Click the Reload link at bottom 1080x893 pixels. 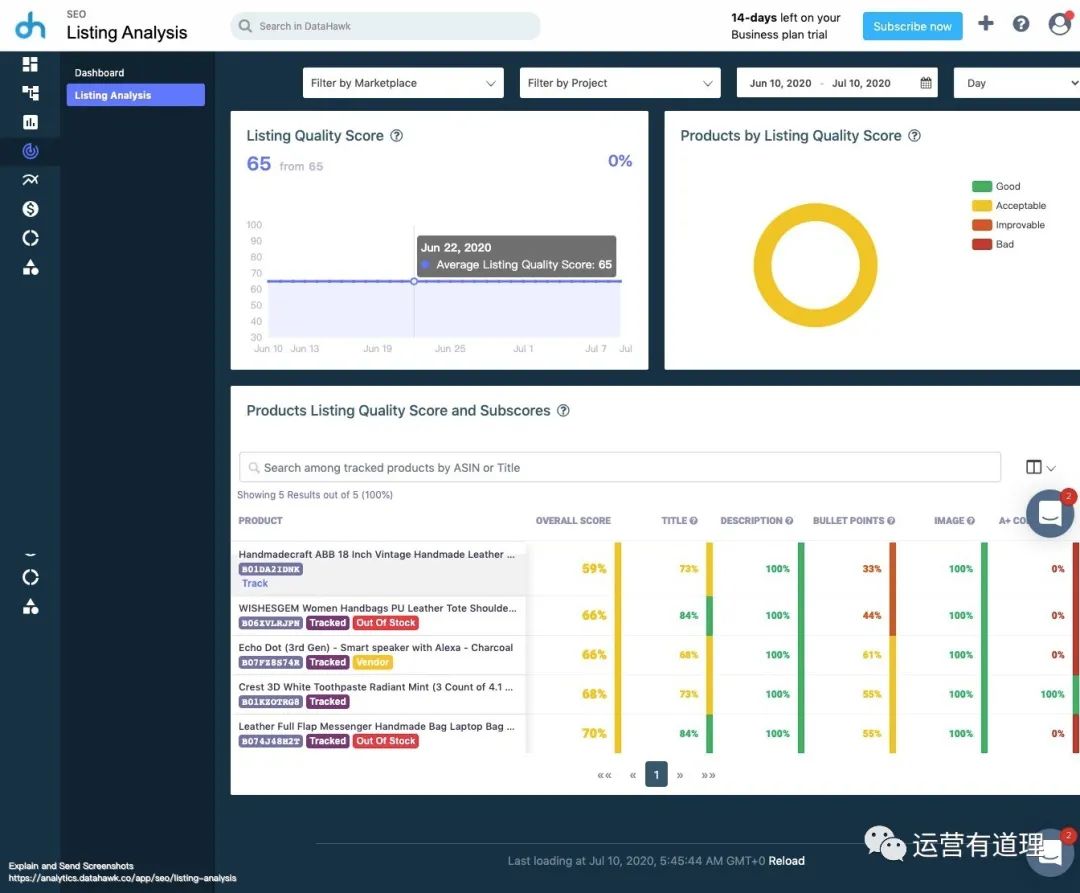(786, 861)
